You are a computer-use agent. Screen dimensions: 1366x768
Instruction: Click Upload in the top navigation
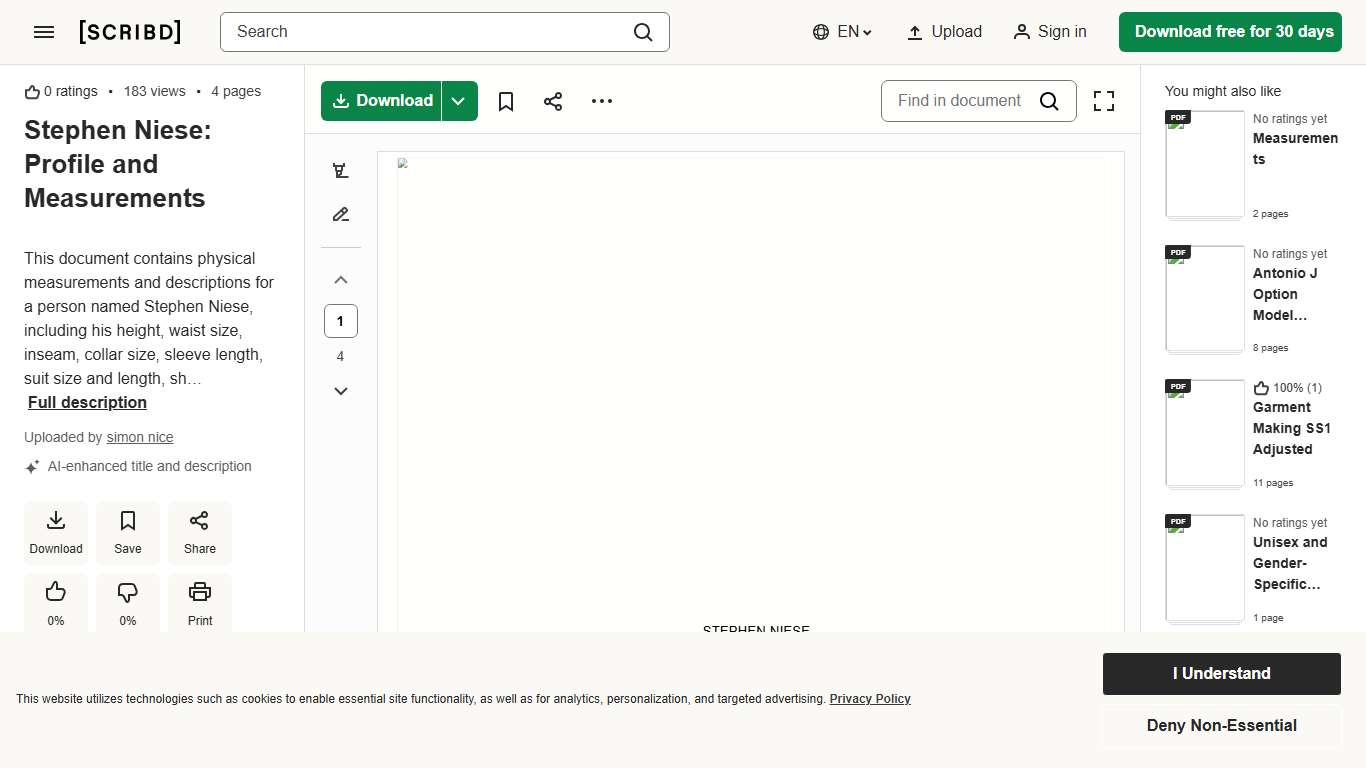tap(944, 32)
